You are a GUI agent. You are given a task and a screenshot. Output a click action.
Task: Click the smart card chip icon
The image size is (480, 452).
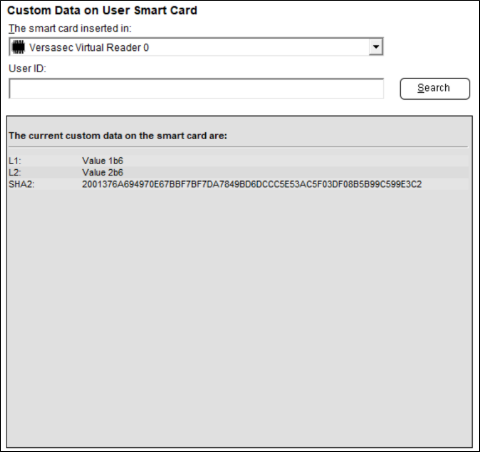[18, 47]
